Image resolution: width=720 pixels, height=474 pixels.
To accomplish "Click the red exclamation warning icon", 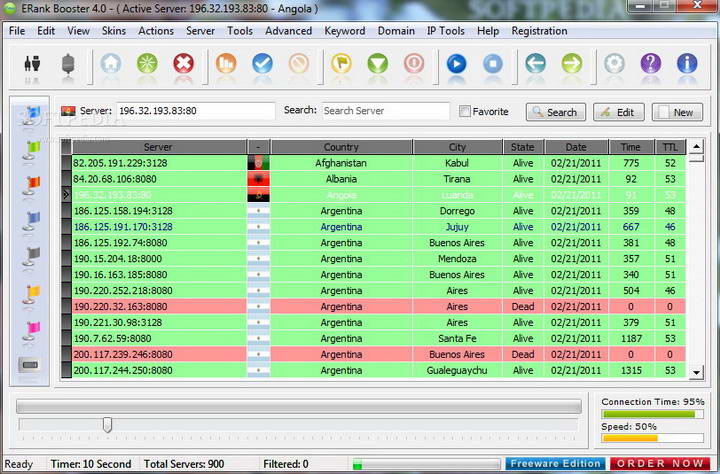I will click(414, 63).
